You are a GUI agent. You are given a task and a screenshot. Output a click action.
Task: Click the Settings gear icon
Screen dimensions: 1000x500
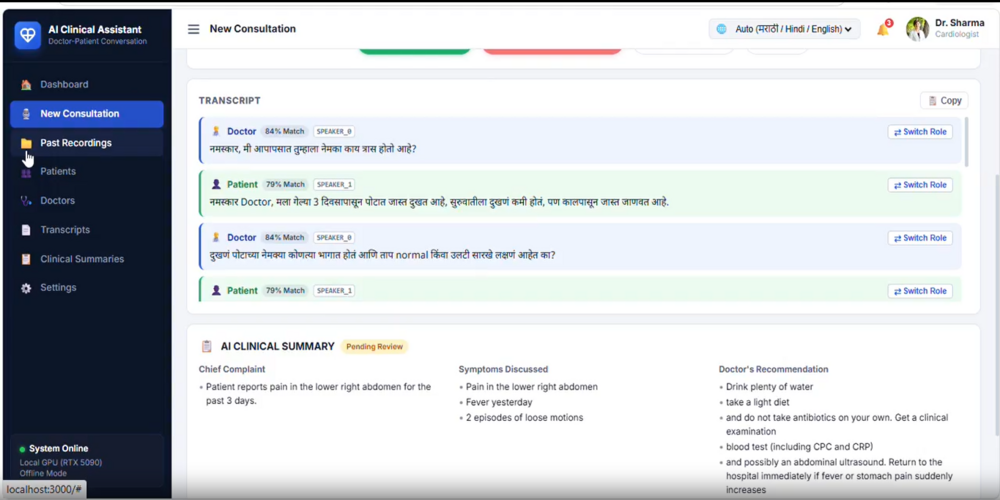[x=26, y=288]
